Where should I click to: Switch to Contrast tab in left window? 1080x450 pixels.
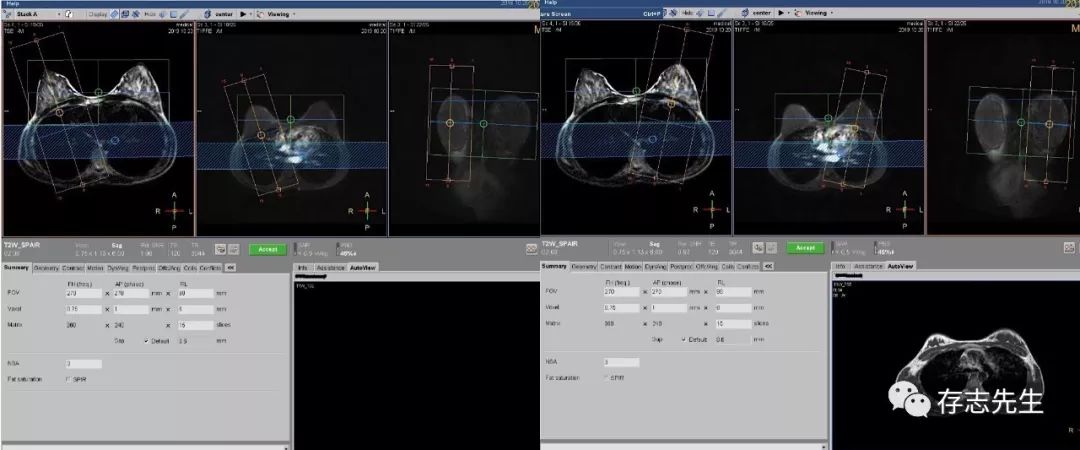pyautogui.click(x=73, y=267)
